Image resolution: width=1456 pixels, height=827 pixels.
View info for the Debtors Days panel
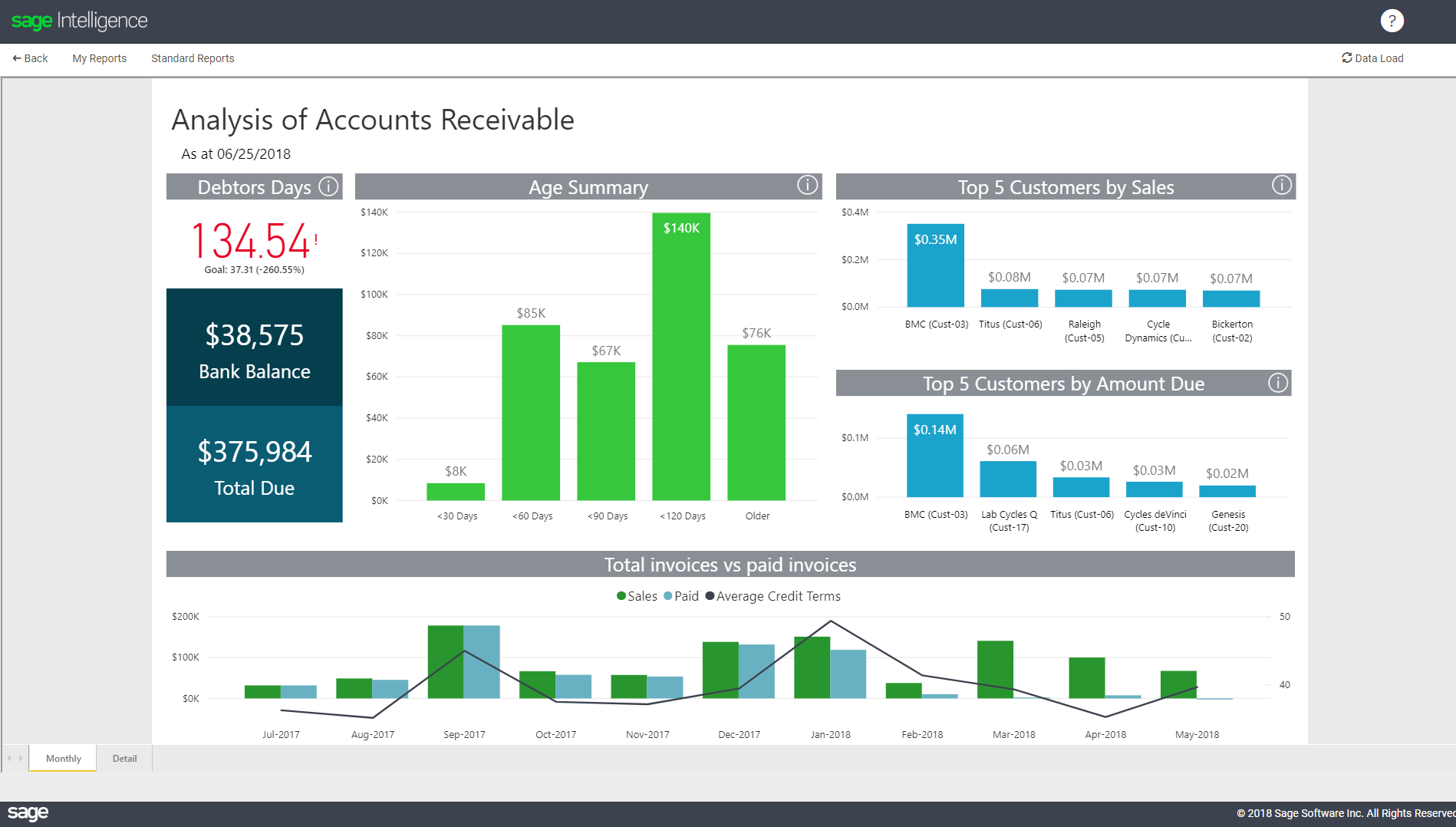(x=328, y=186)
